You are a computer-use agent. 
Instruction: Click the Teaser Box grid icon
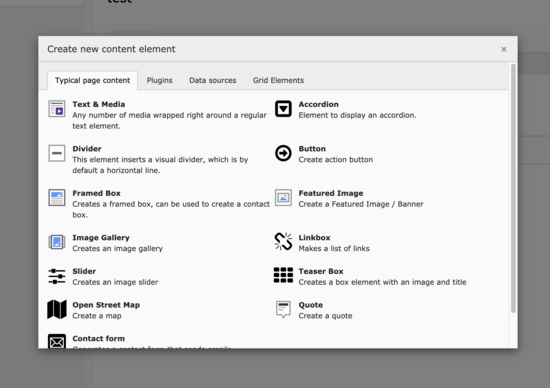tap(283, 275)
